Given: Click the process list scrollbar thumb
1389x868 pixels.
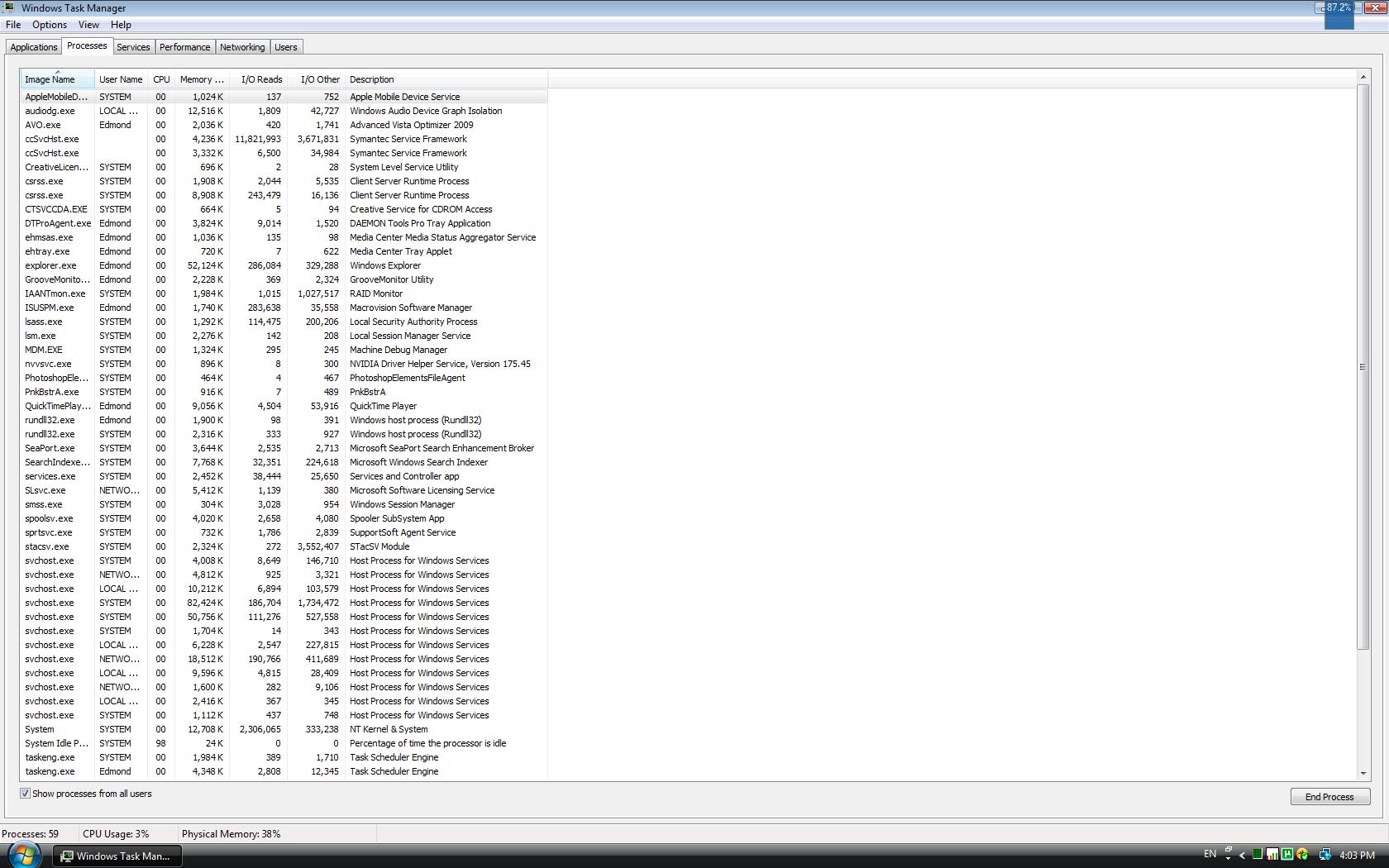Looking at the screenshot, I should coord(1363,366).
